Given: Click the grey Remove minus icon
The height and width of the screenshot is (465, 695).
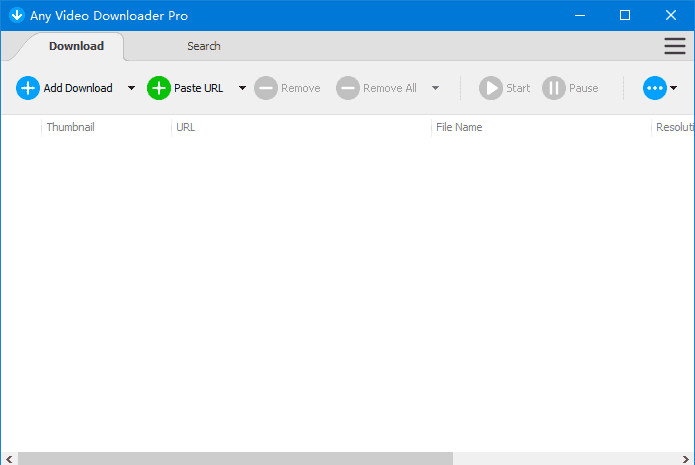Looking at the screenshot, I should pyautogui.click(x=266, y=88).
